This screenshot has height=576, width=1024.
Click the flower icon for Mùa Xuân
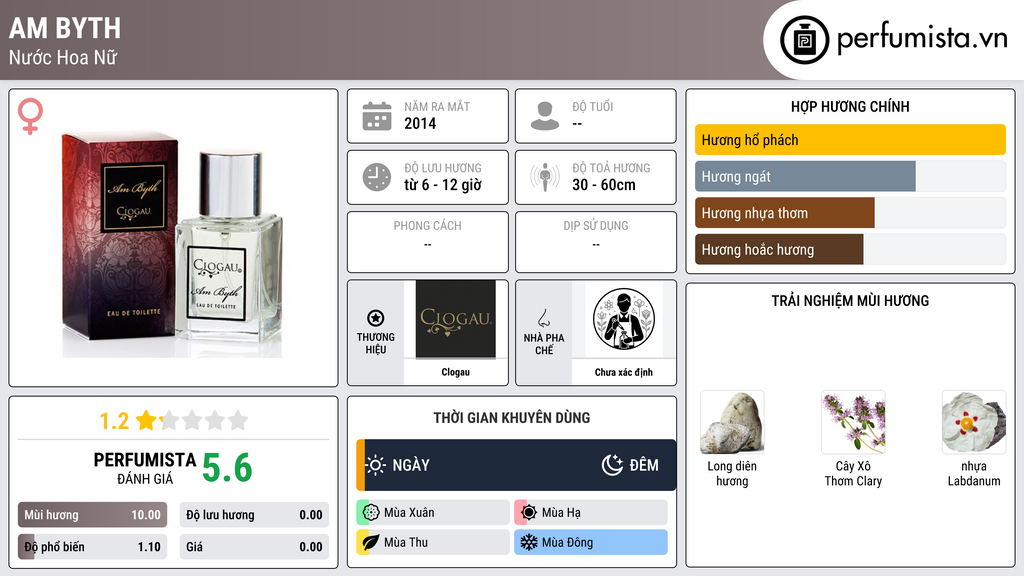(x=371, y=513)
